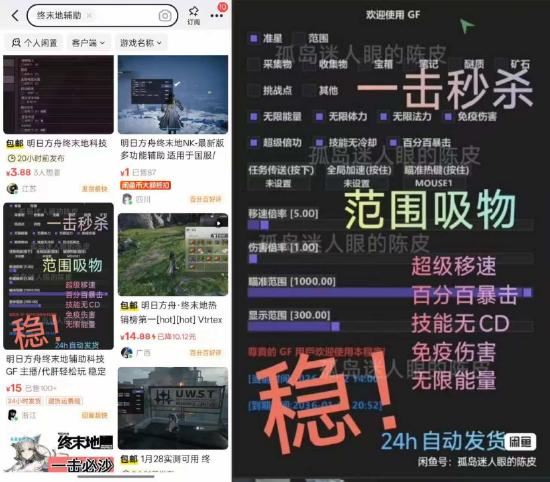
Task: Tap the 闲鱼 logo badge
Action: tap(521, 442)
